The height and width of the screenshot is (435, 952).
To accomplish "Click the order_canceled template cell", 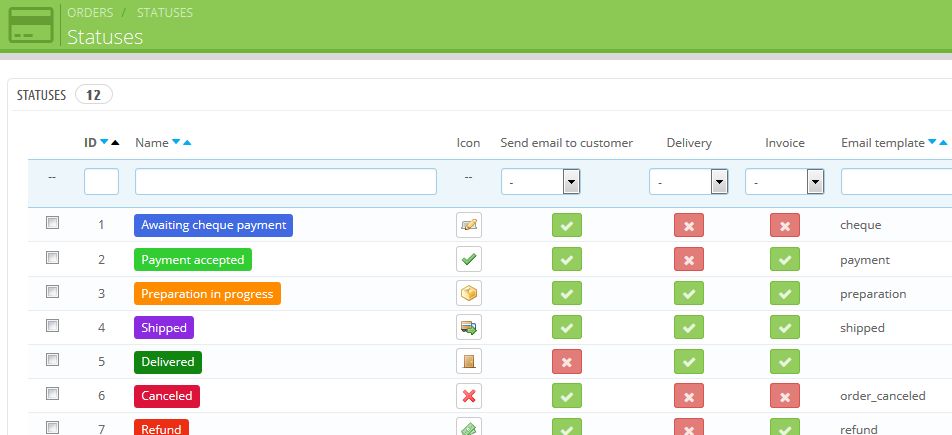I will [x=883, y=396].
